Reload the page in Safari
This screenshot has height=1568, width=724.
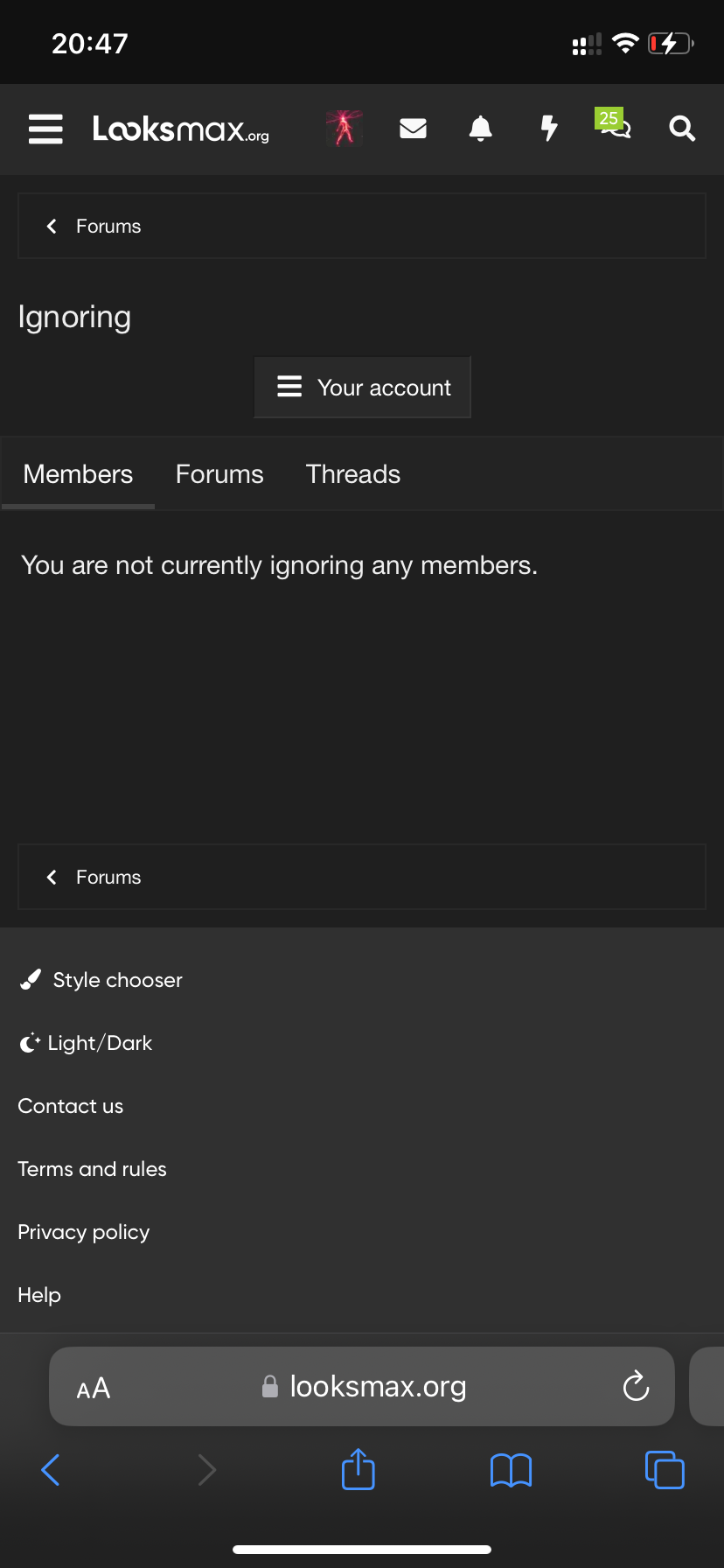pos(636,1387)
